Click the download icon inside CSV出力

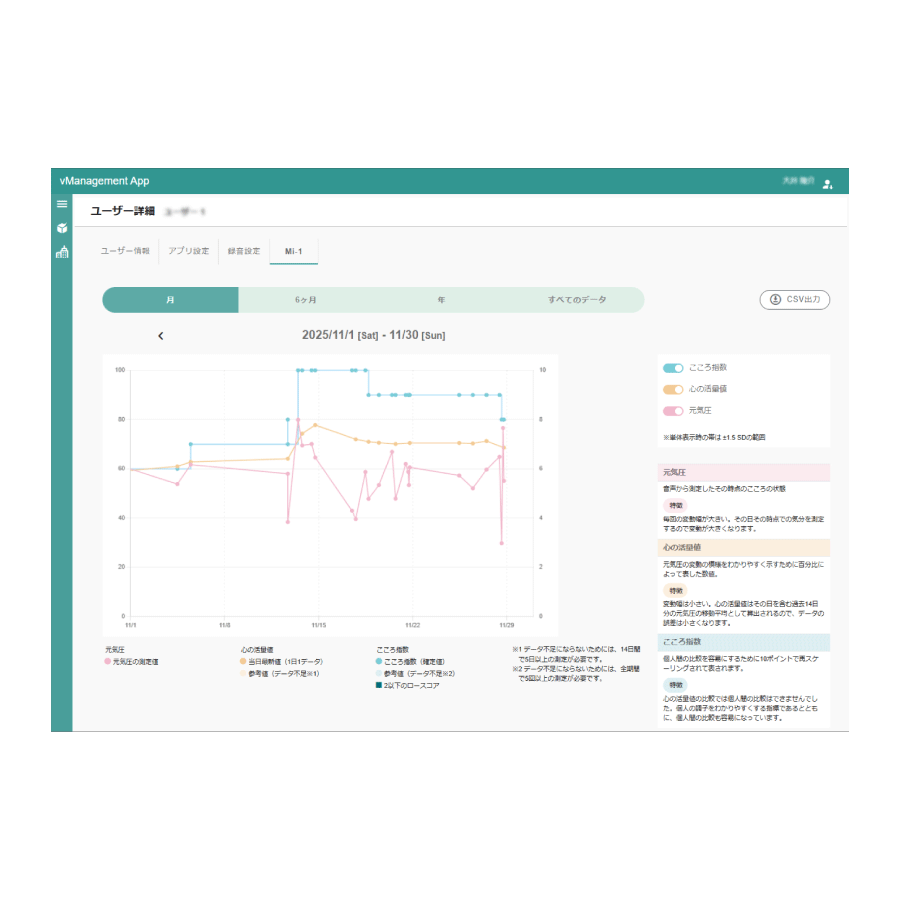(775, 299)
